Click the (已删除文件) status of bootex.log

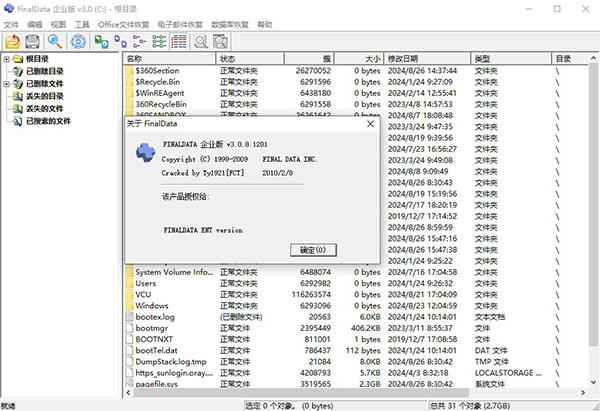click(x=241, y=317)
